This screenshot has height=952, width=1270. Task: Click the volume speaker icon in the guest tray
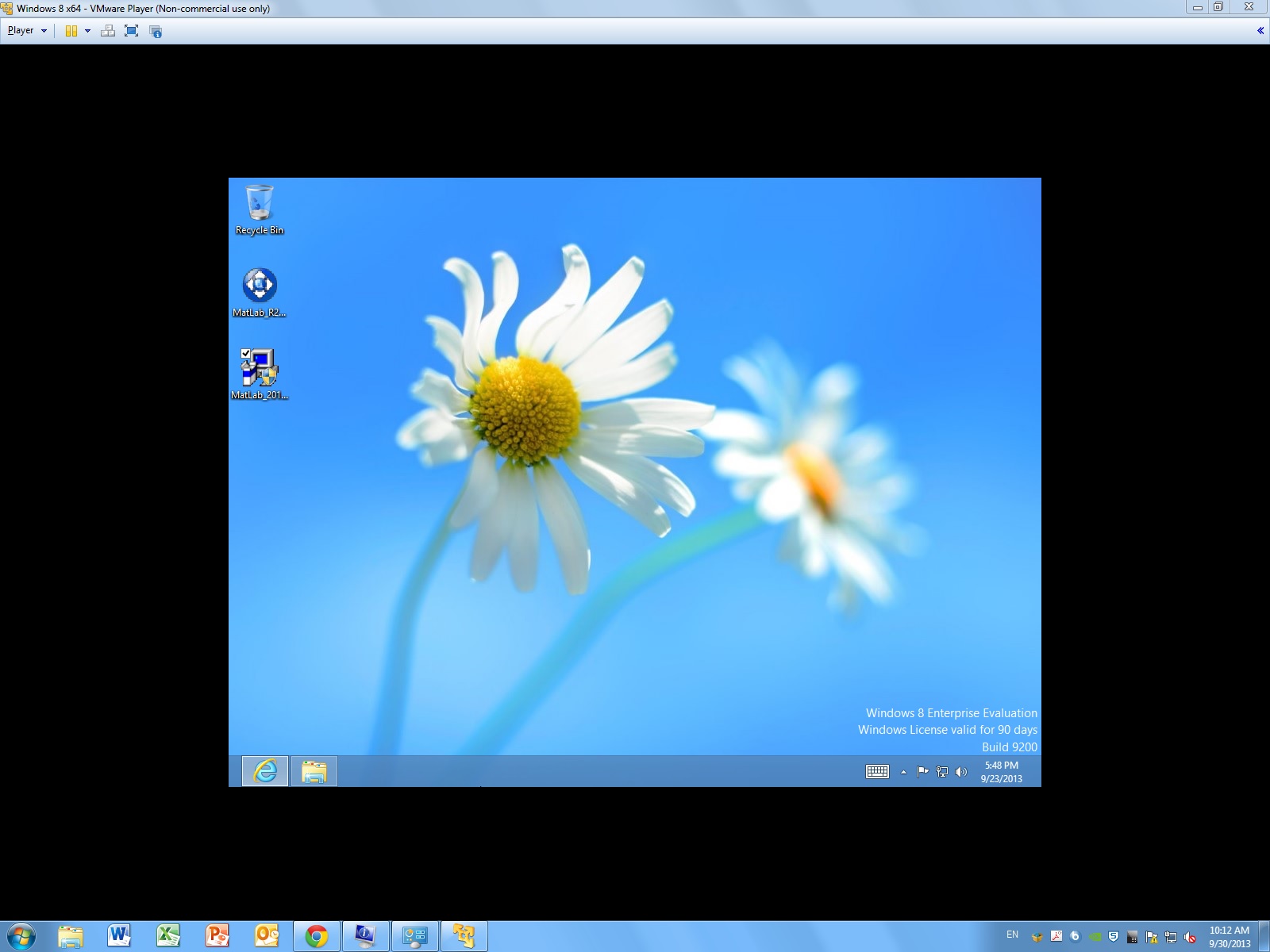point(961,771)
